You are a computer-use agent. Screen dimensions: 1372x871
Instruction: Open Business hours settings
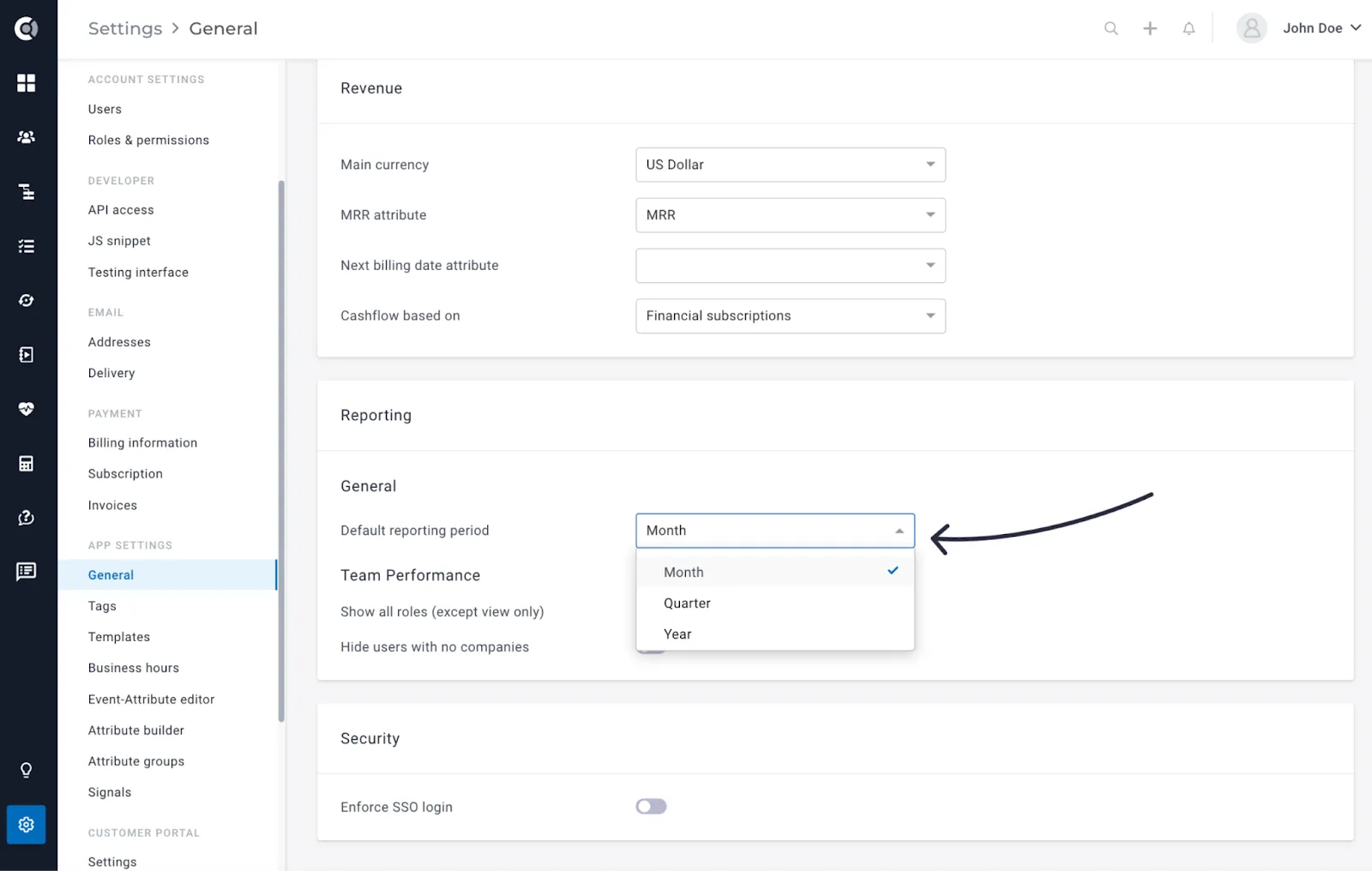pos(133,668)
